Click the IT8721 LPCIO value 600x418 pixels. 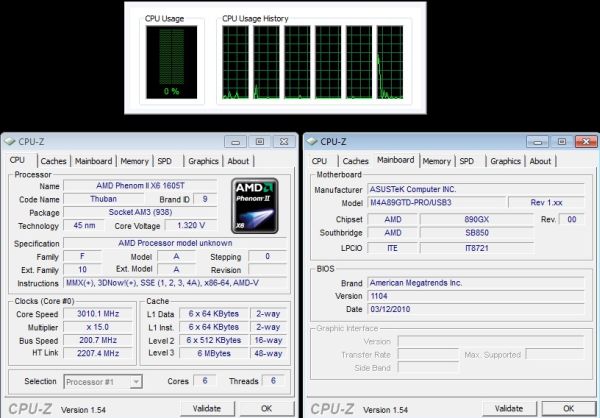pos(476,248)
